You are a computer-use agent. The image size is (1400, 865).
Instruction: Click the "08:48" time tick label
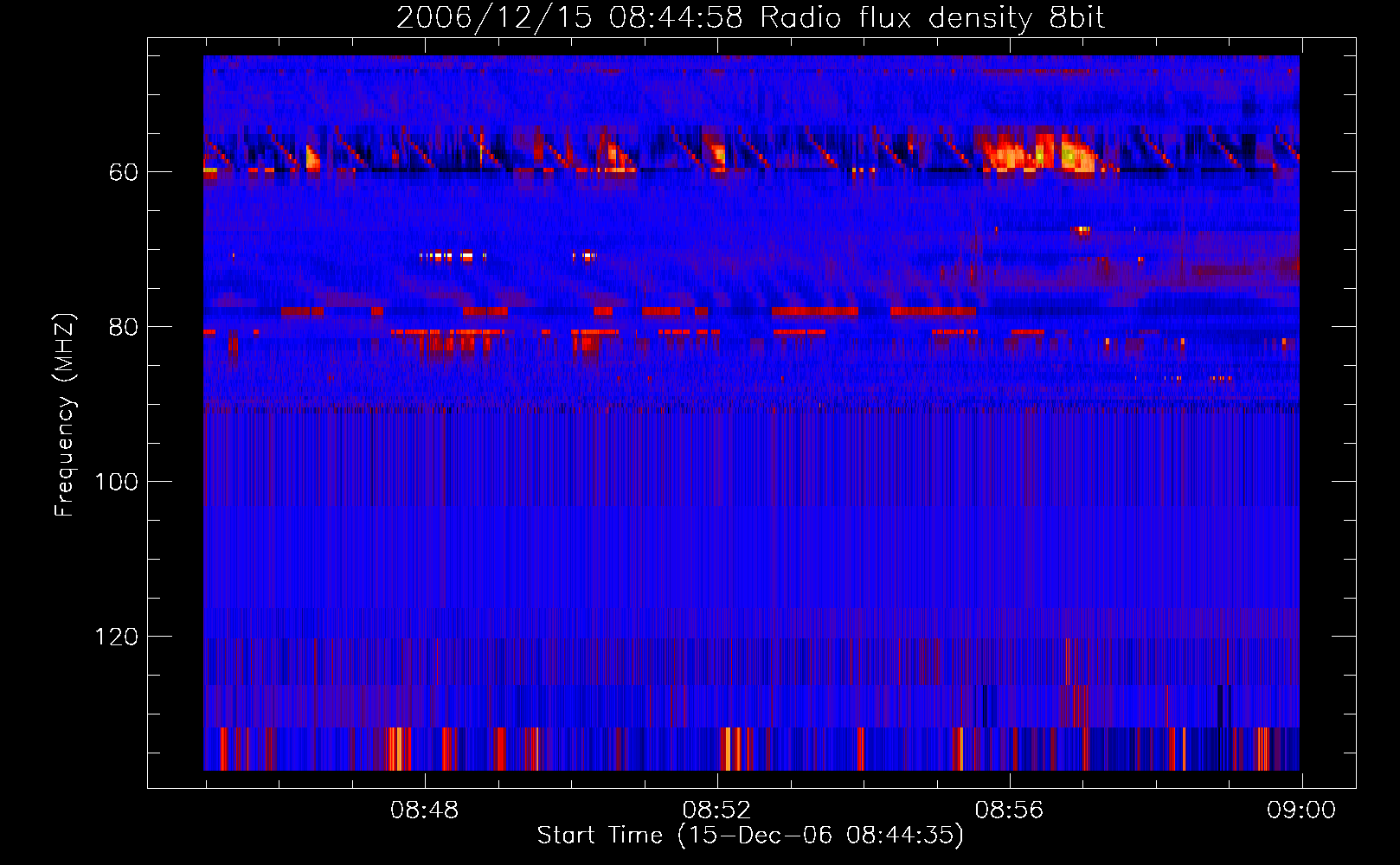pyautogui.click(x=424, y=811)
